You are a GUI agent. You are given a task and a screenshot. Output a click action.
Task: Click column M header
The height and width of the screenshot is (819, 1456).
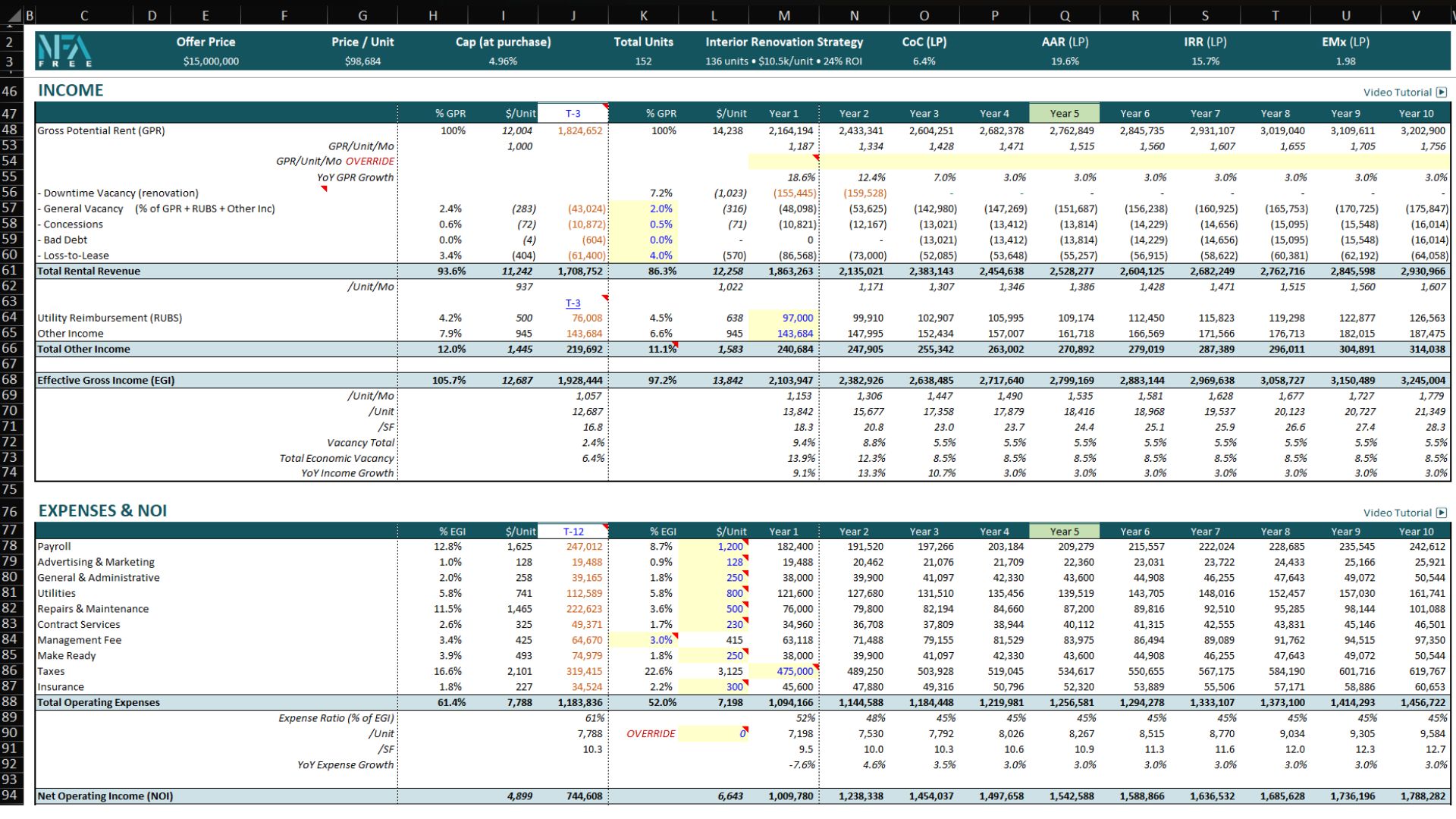(x=783, y=15)
